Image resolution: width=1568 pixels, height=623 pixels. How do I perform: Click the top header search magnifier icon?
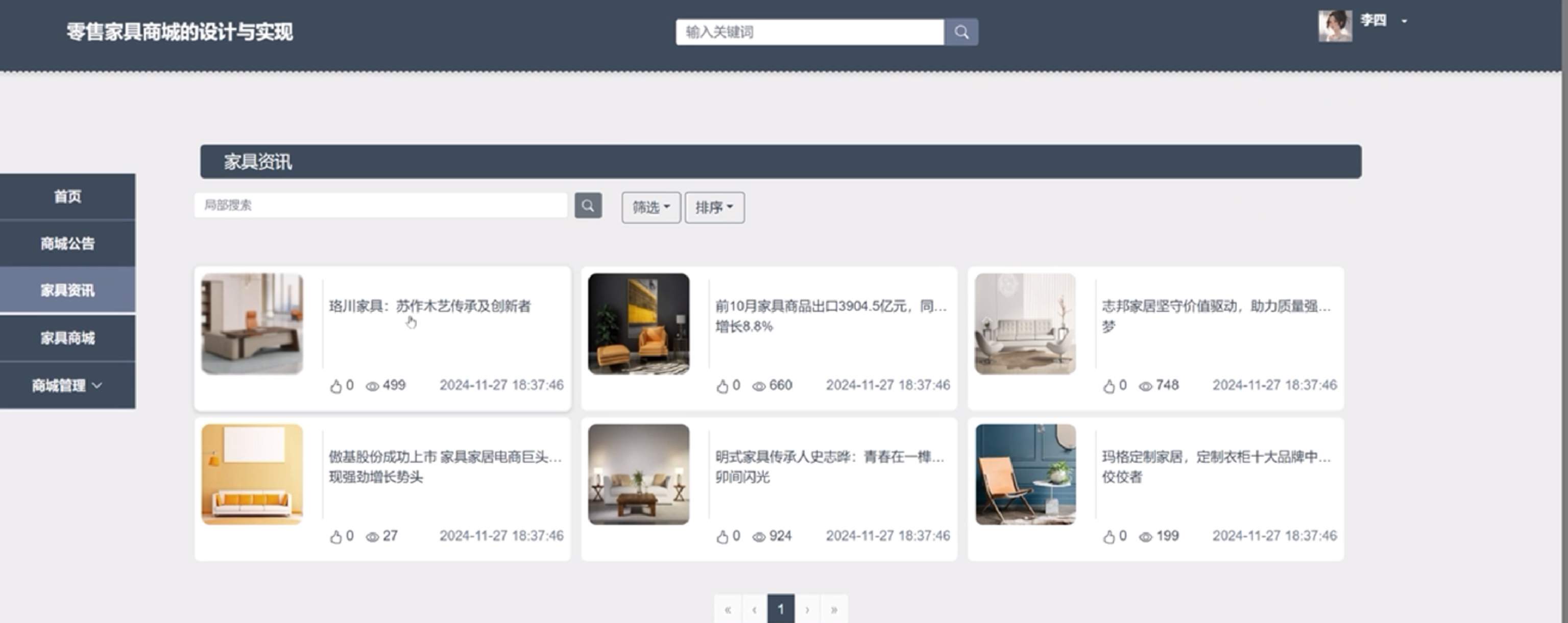click(x=961, y=32)
